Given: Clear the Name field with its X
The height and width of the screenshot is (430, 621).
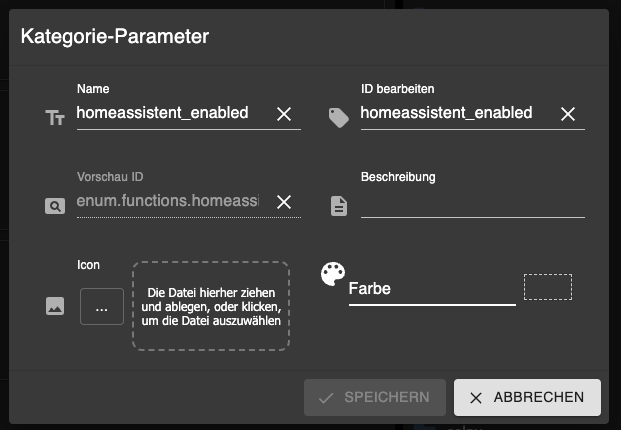Looking at the screenshot, I should click(284, 114).
